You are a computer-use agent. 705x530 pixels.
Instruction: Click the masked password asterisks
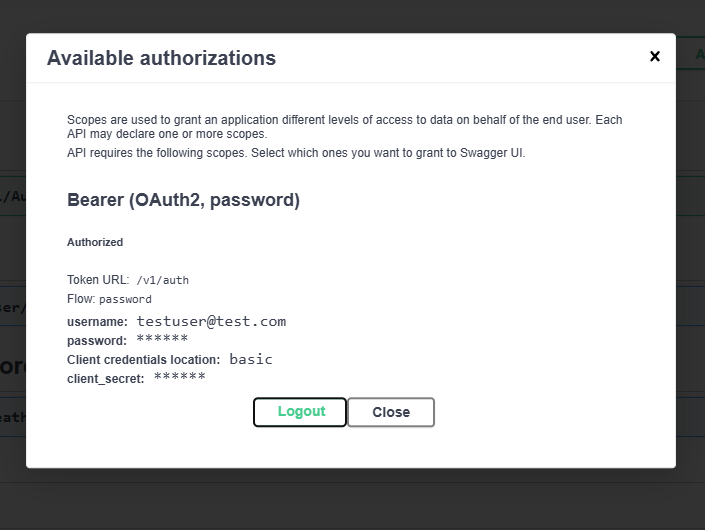[162, 339]
